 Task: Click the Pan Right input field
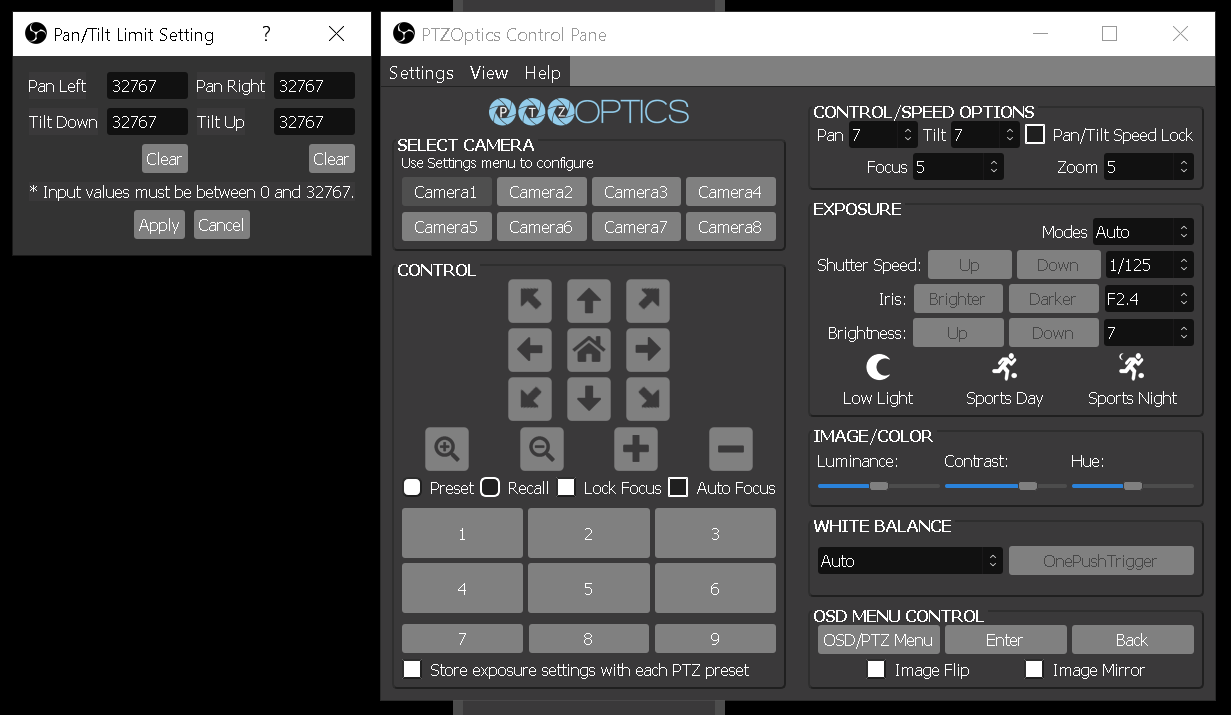coord(314,86)
